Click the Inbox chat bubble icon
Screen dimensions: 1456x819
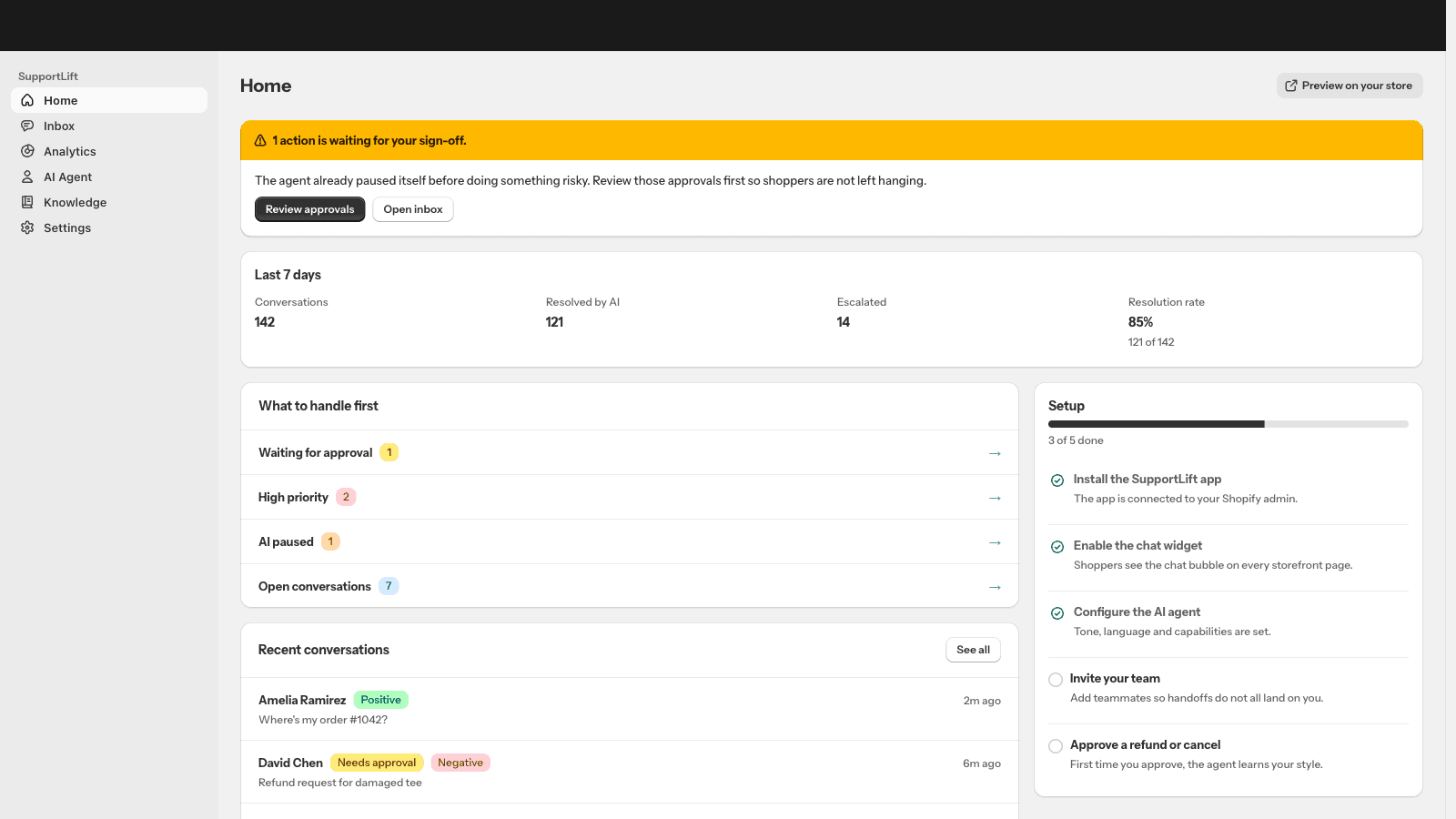pyautogui.click(x=27, y=126)
